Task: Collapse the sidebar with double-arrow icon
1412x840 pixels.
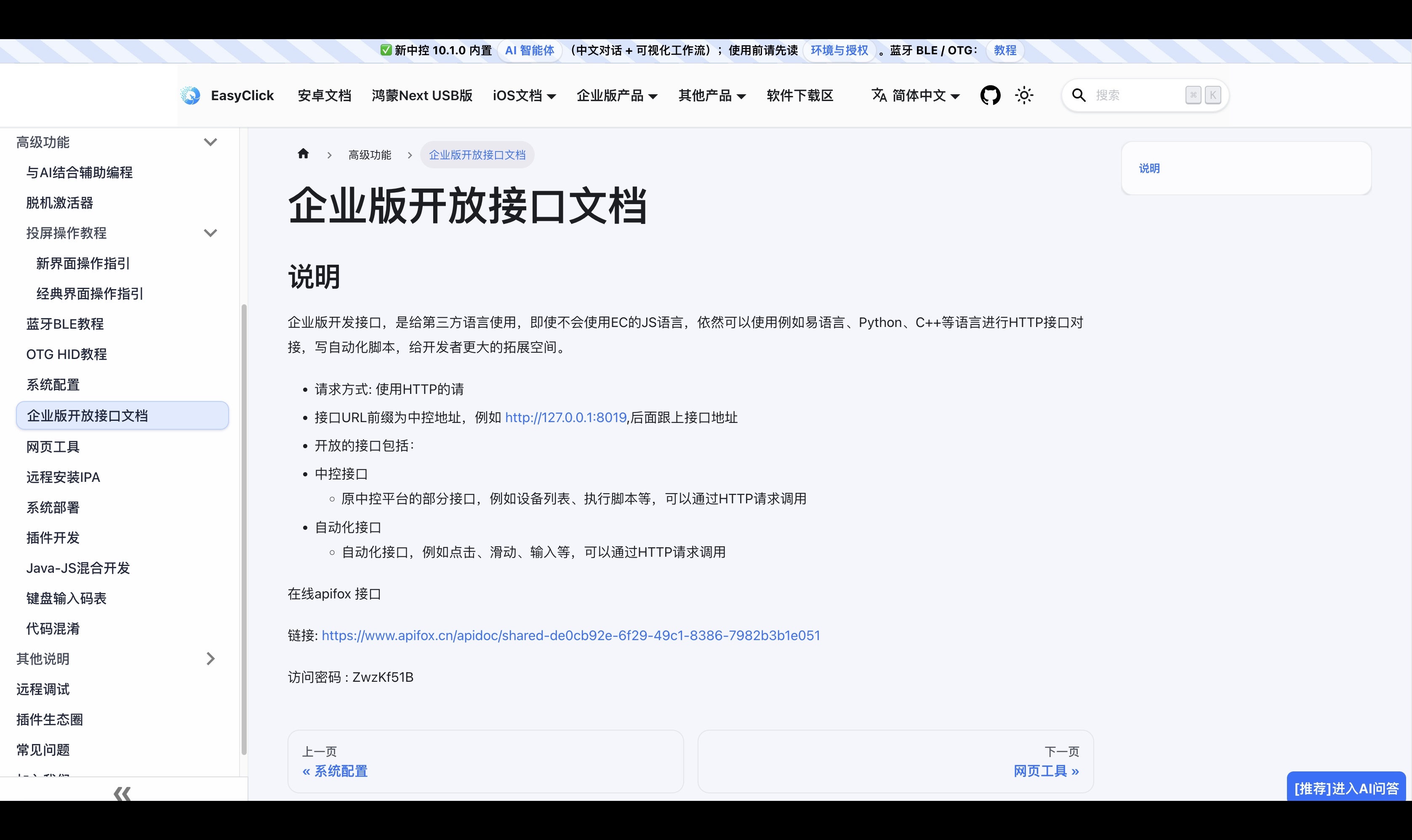Action: click(122, 794)
